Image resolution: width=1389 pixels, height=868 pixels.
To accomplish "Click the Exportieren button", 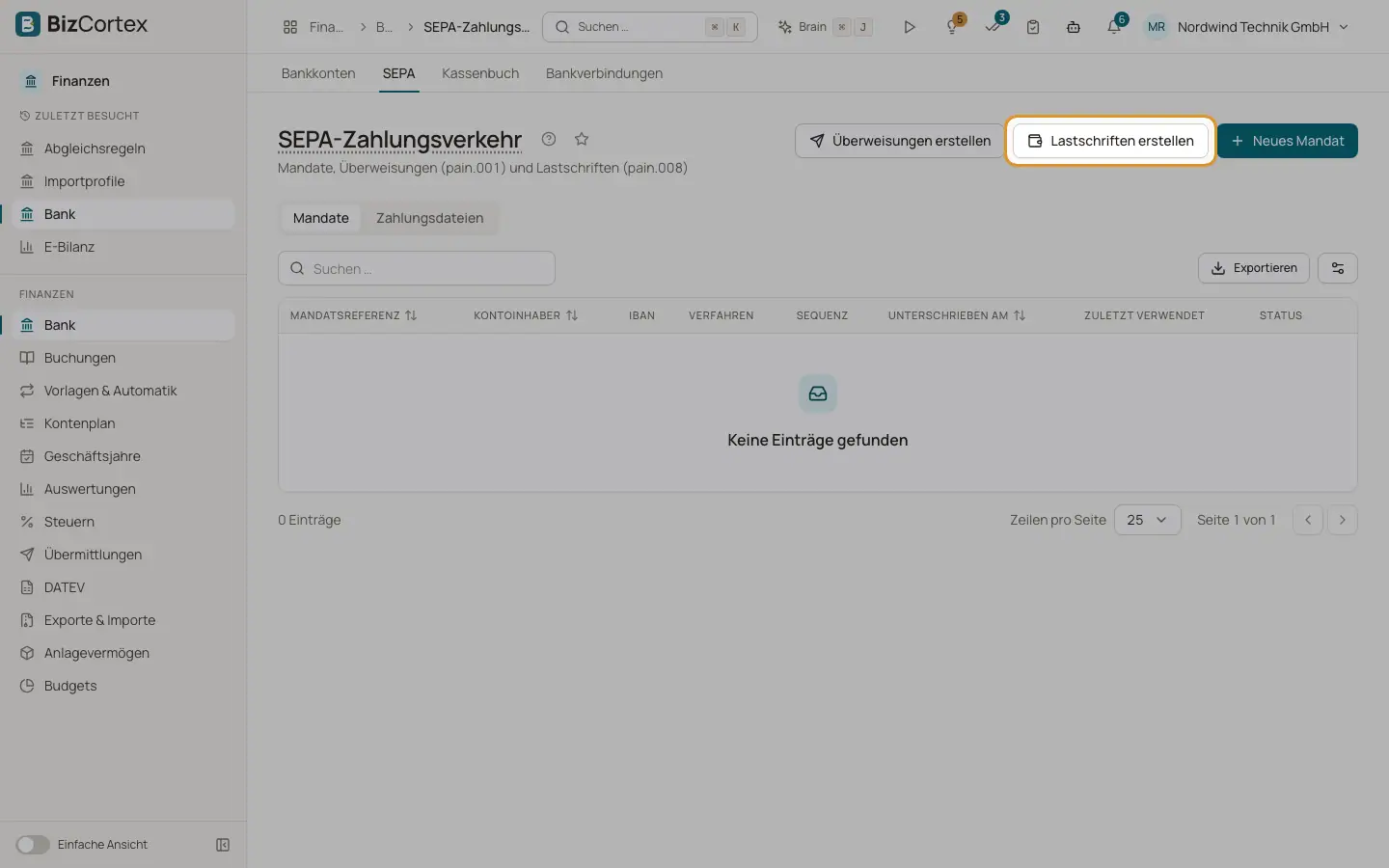I will click(1254, 268).
